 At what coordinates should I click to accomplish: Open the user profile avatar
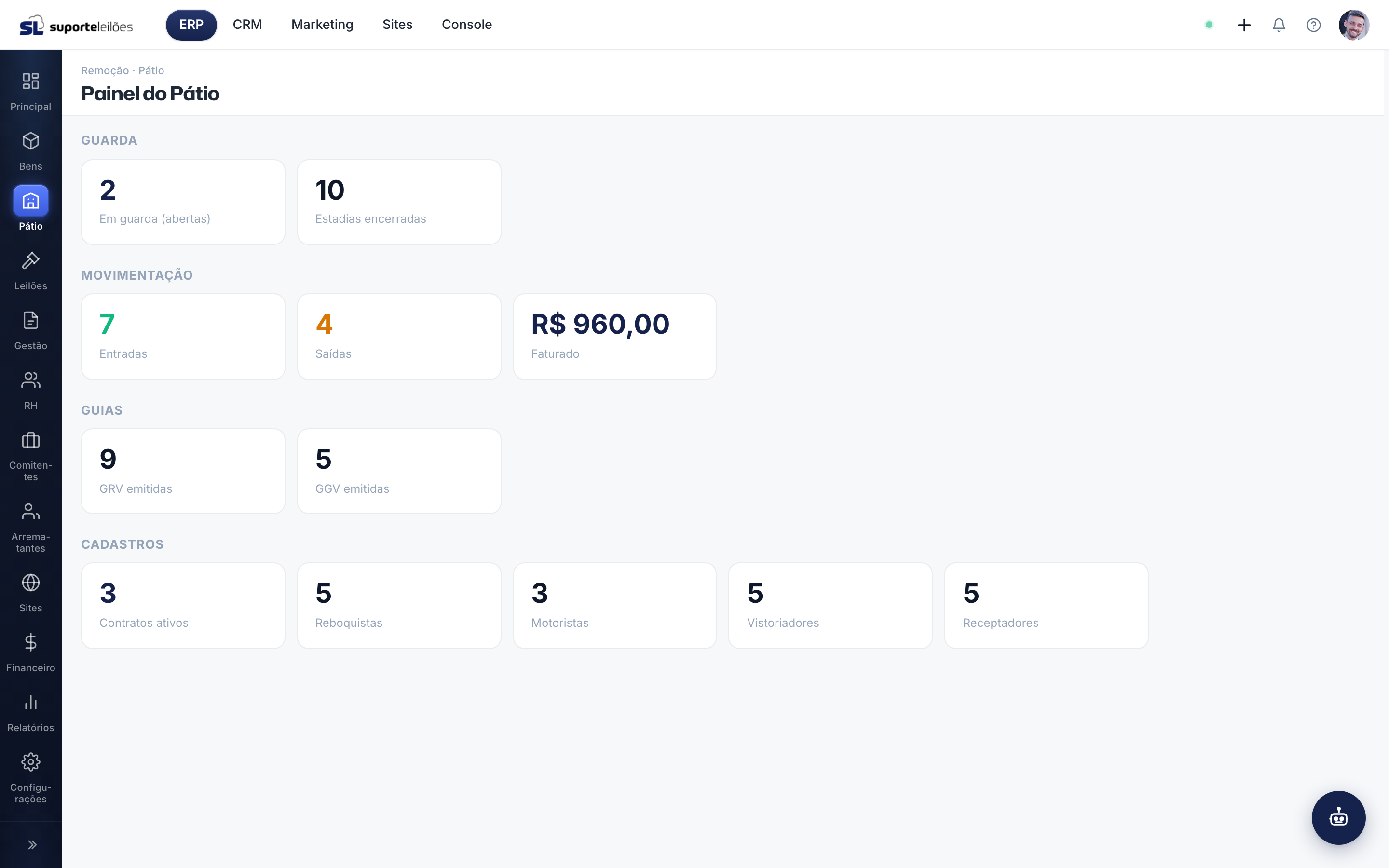[x=1353, y=25]
